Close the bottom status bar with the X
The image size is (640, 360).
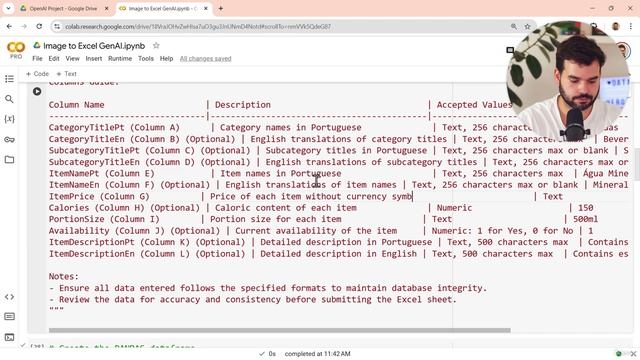[x=633, y=353]
